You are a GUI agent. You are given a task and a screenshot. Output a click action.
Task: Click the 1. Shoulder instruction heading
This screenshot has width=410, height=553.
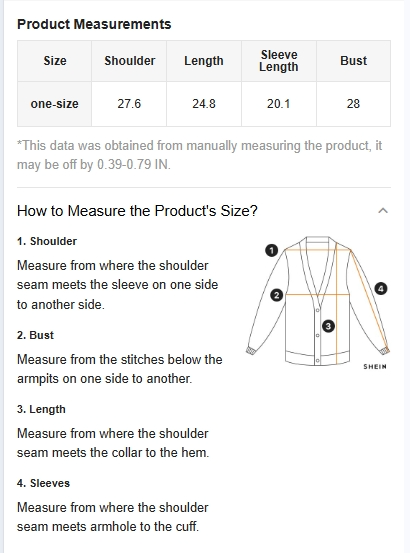pos(47,241)
